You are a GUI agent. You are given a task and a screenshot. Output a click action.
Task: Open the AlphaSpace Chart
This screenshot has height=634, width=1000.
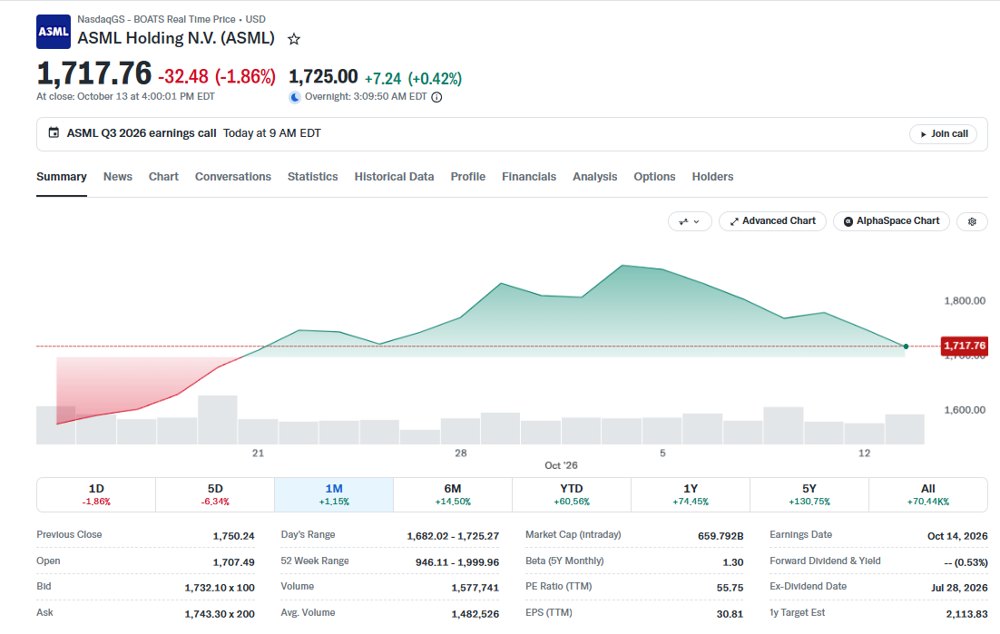(x=891, y=221)
